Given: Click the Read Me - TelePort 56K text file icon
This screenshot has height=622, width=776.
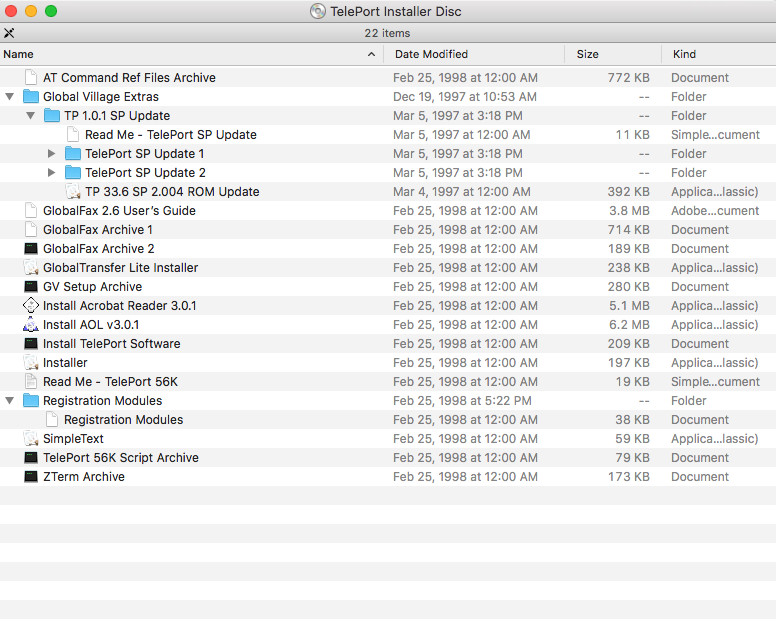Looking at the screenshot, I should [31, 382].
